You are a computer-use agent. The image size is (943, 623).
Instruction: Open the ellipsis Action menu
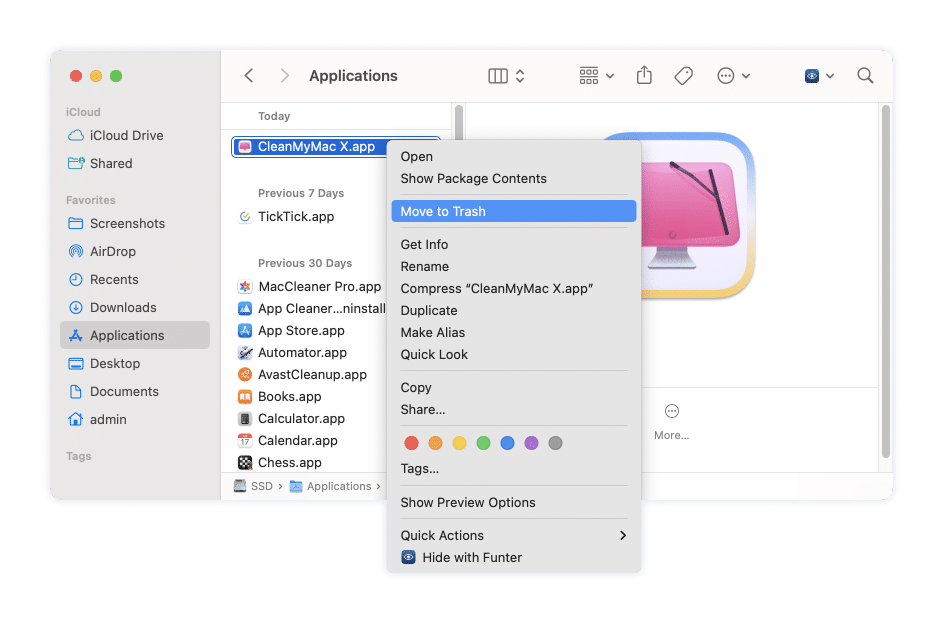[x=726, y=76]
